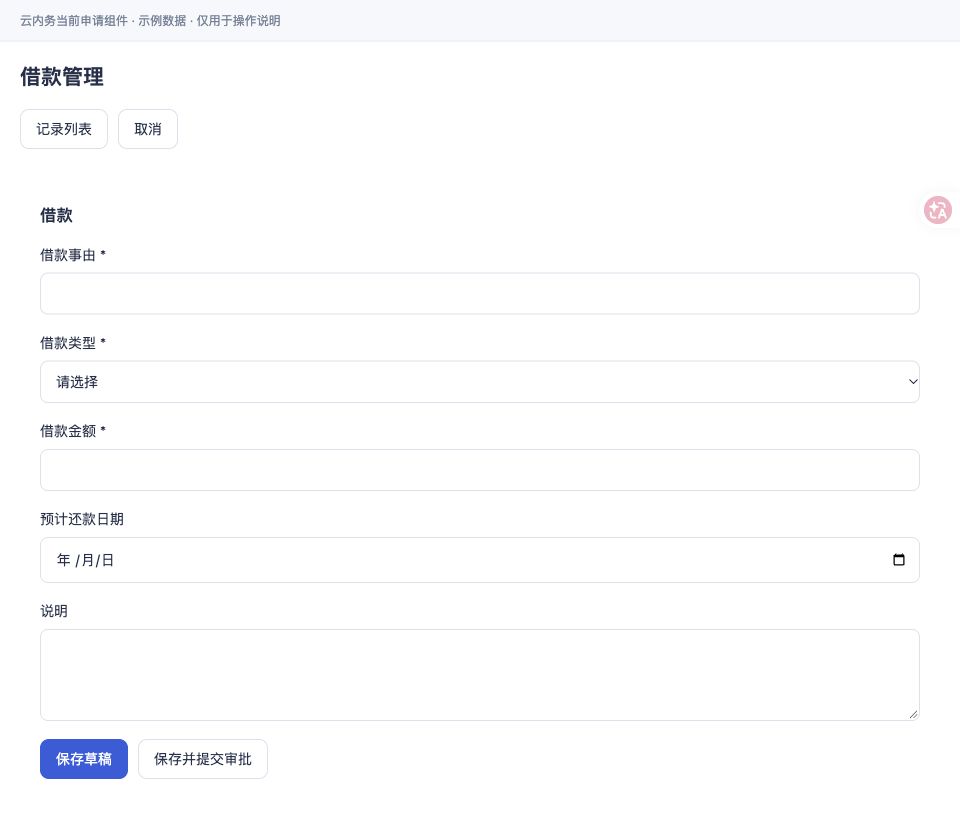The height and width of the screenshot is (837, 960).
Task: Click the pink translate floating icon
Action: coord(937,210)
